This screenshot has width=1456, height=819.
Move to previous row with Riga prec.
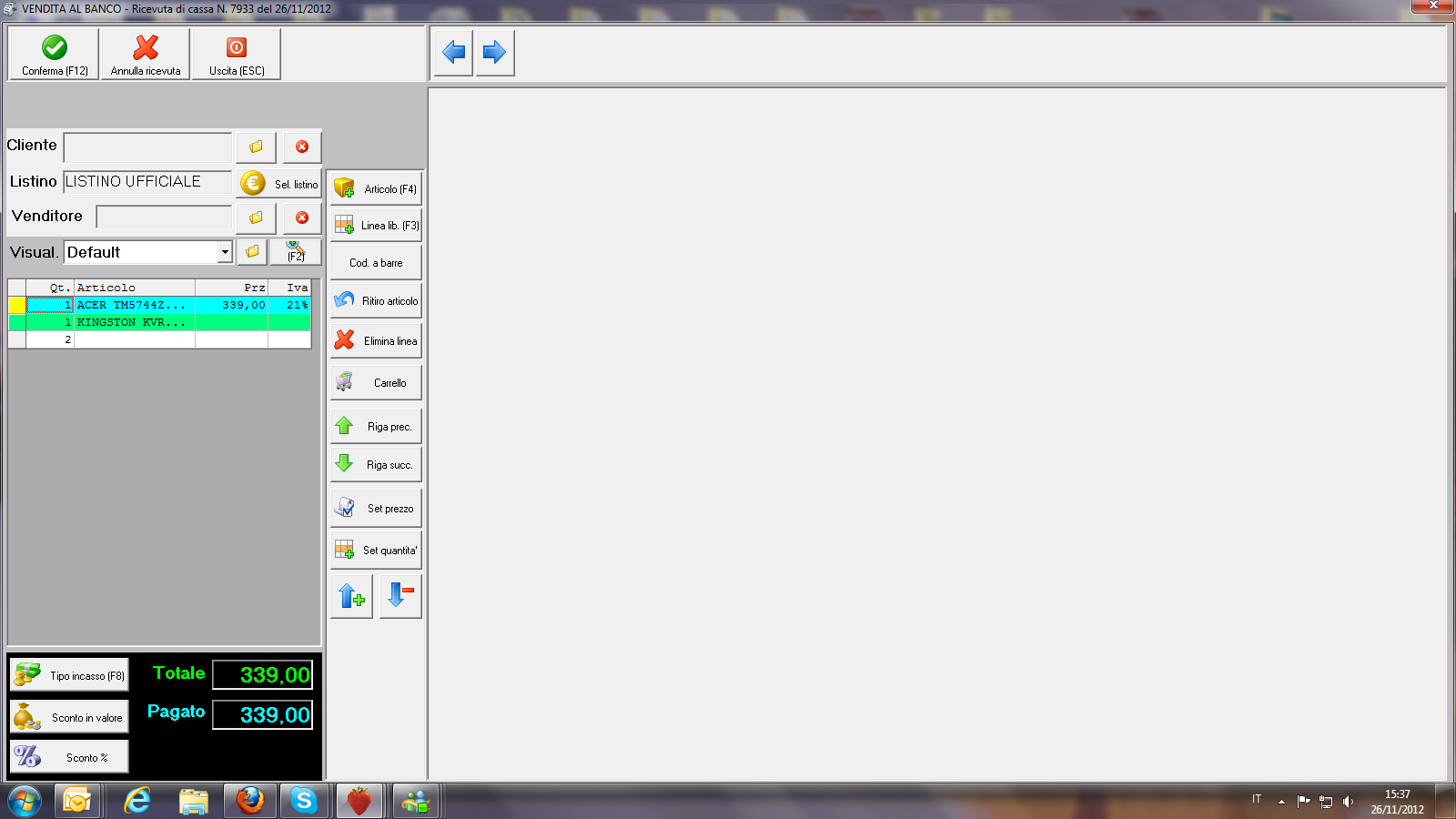(x=376, y=426)
